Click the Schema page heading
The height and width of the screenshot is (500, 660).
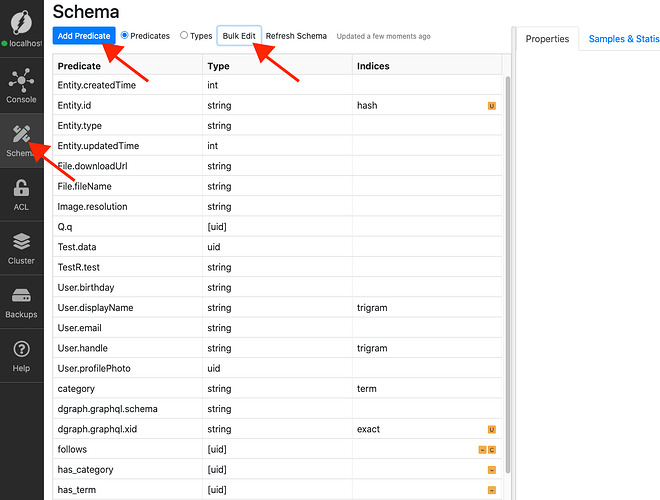pos(86,12)
